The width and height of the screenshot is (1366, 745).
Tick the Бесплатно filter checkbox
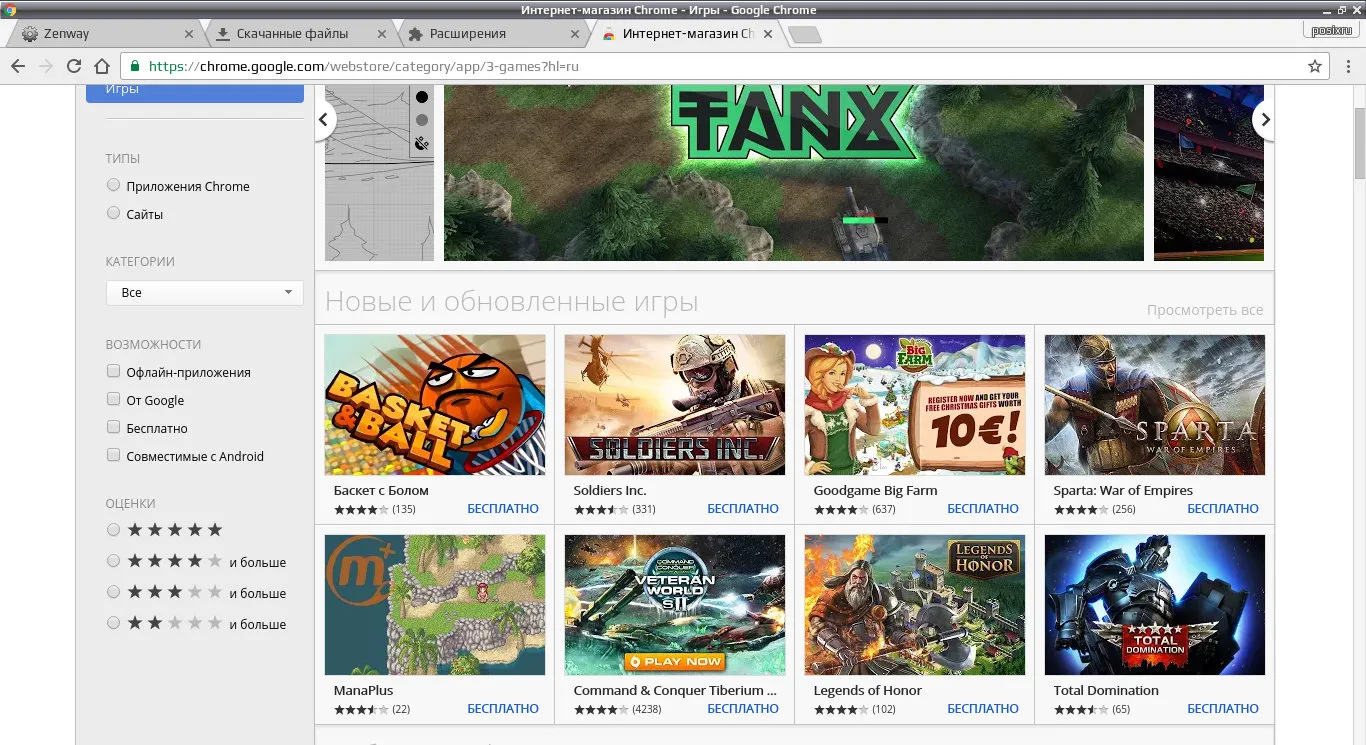[x=113, y=427]
